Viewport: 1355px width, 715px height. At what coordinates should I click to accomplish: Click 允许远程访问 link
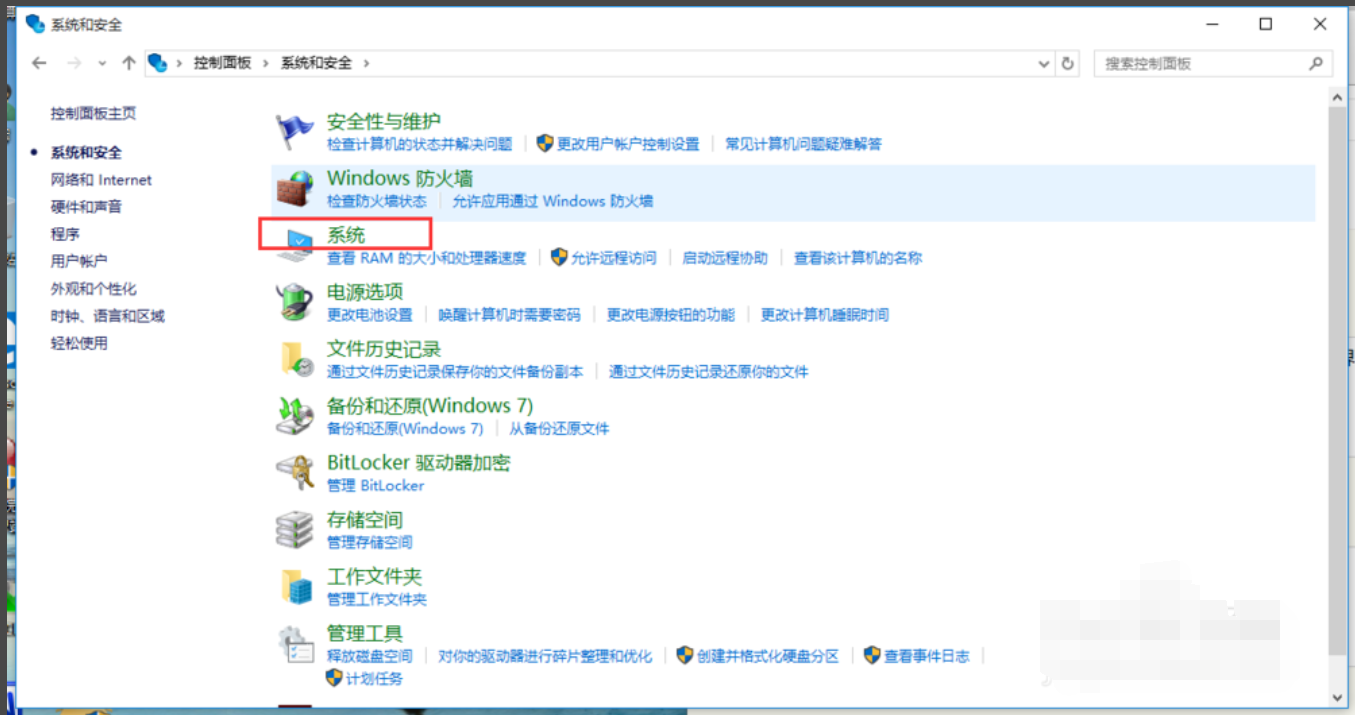pos(613,258)
